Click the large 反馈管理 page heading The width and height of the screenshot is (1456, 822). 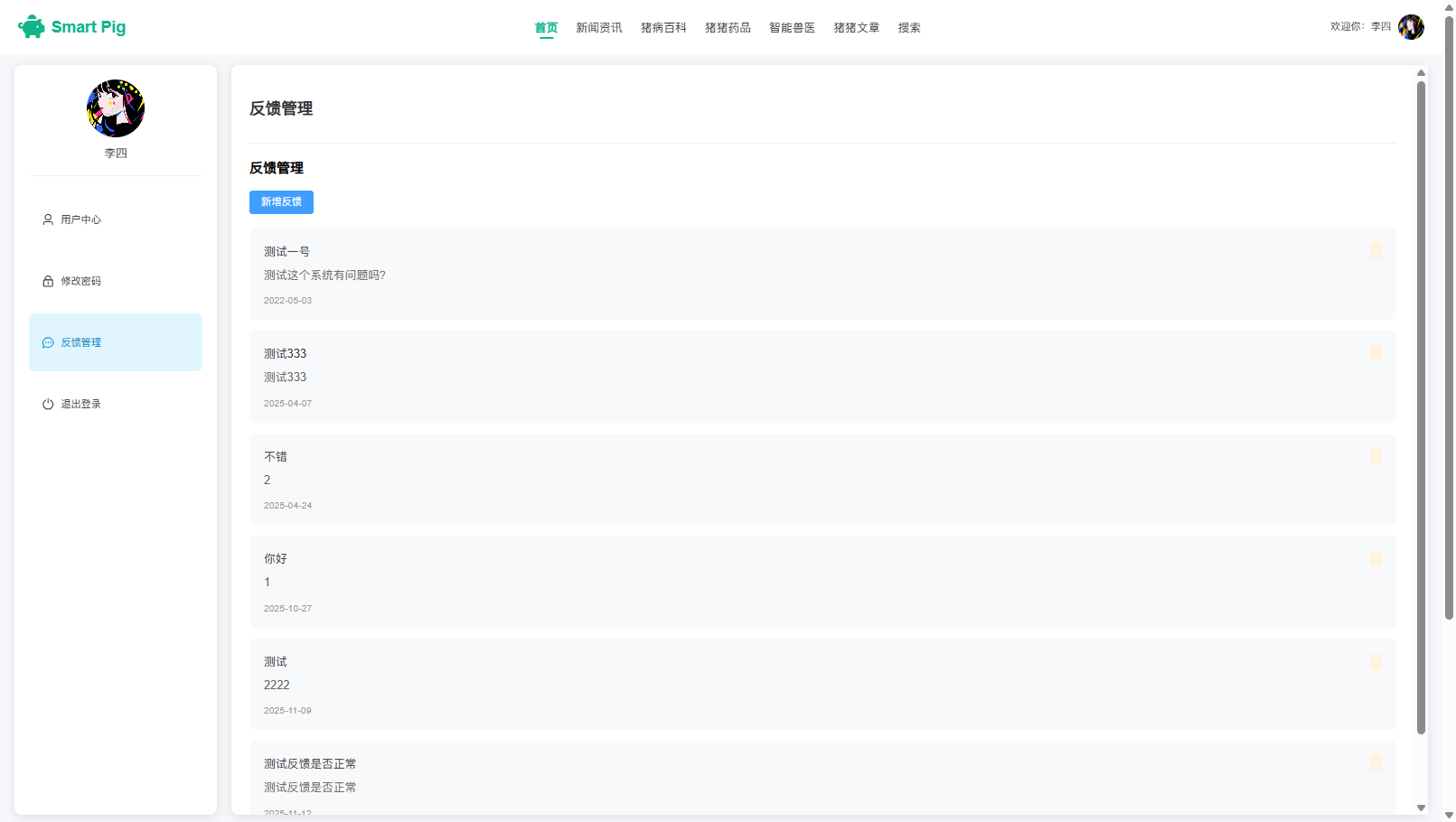pyautogui.click(x=281, y=108)
